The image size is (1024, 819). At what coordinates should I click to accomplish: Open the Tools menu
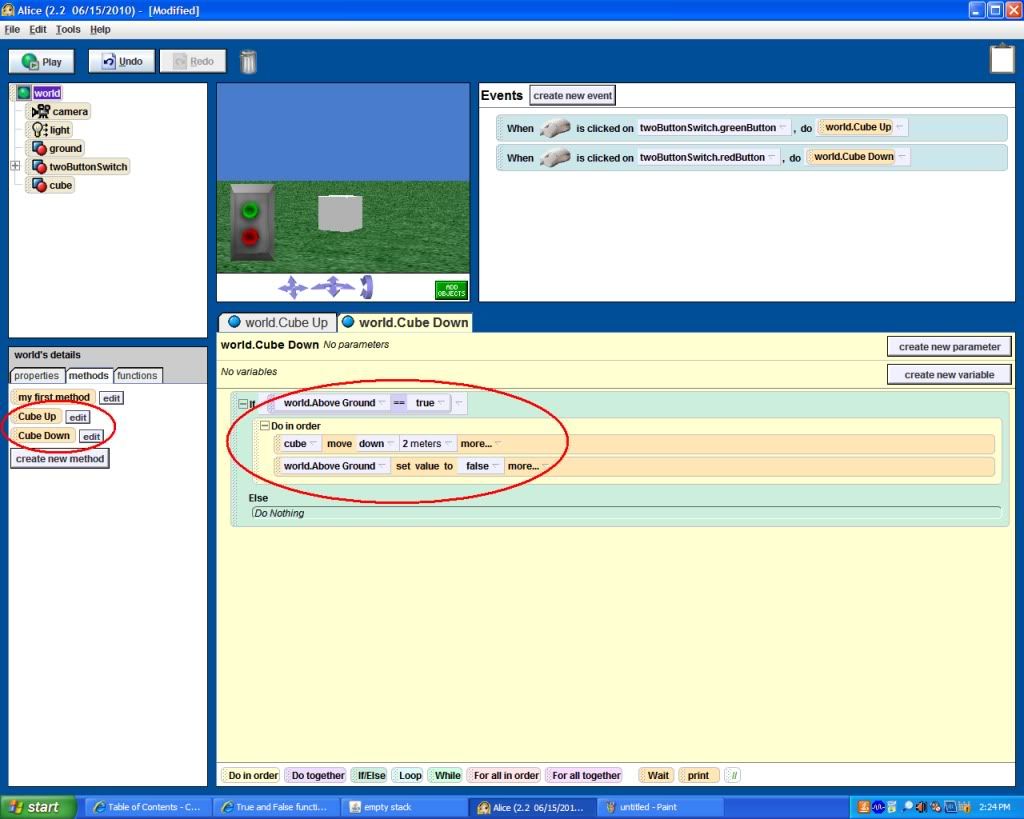pyautogui.click(x=68, y=29)
